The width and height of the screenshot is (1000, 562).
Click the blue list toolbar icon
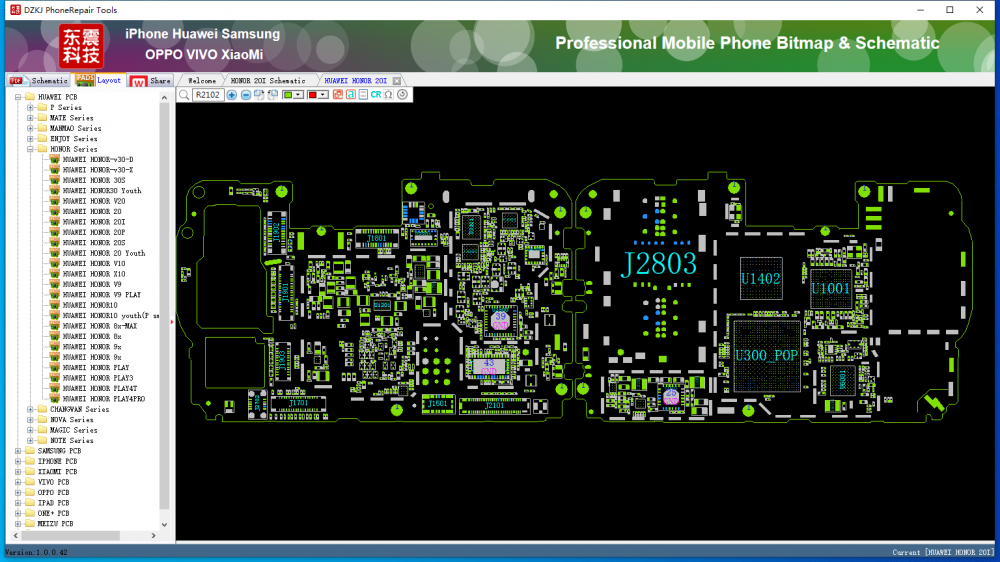(x=363, y=95)
